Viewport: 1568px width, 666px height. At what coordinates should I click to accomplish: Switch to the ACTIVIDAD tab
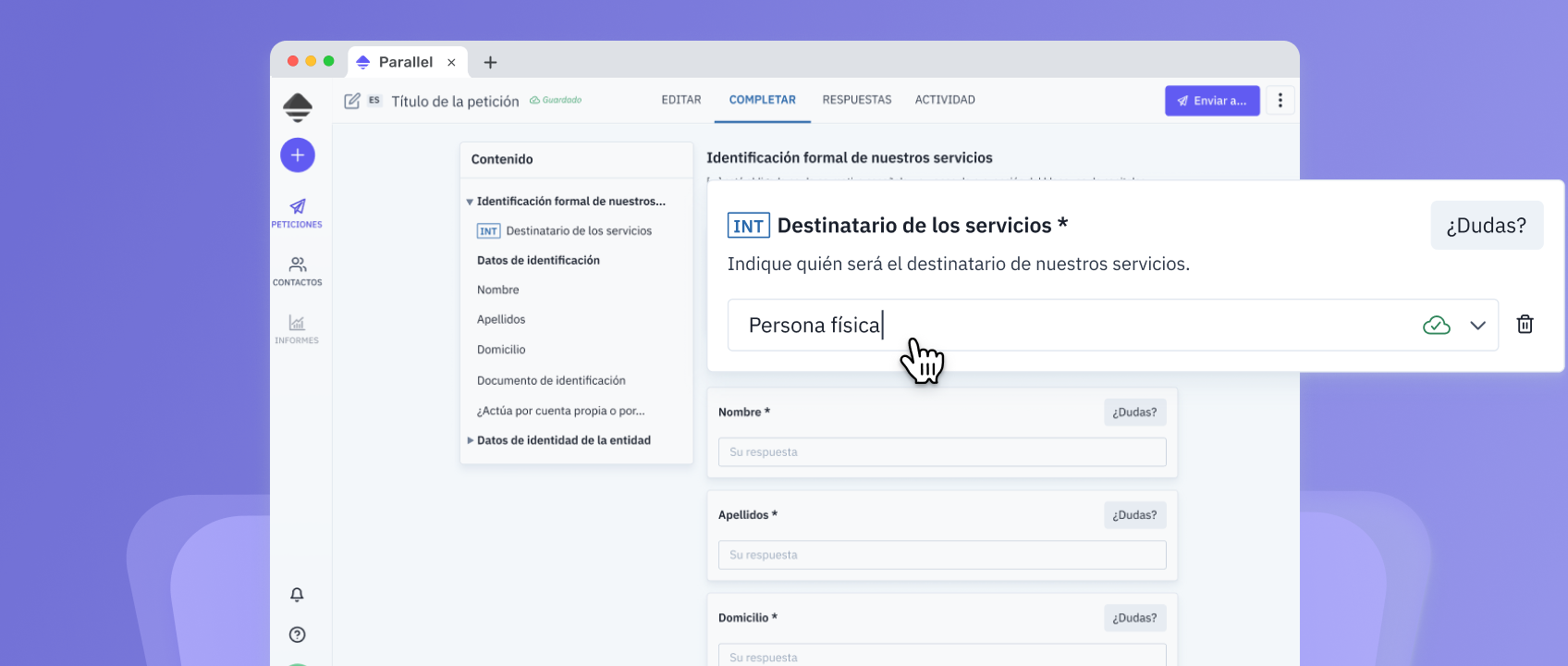pos(945,100)
